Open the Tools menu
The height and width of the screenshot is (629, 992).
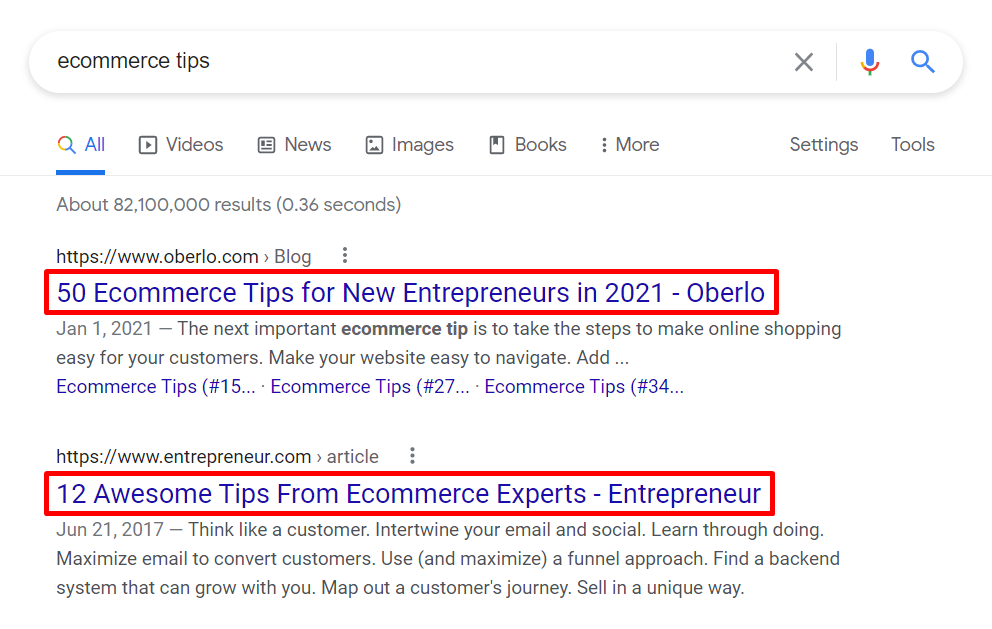pyautogui.click(x=912, y=145)
